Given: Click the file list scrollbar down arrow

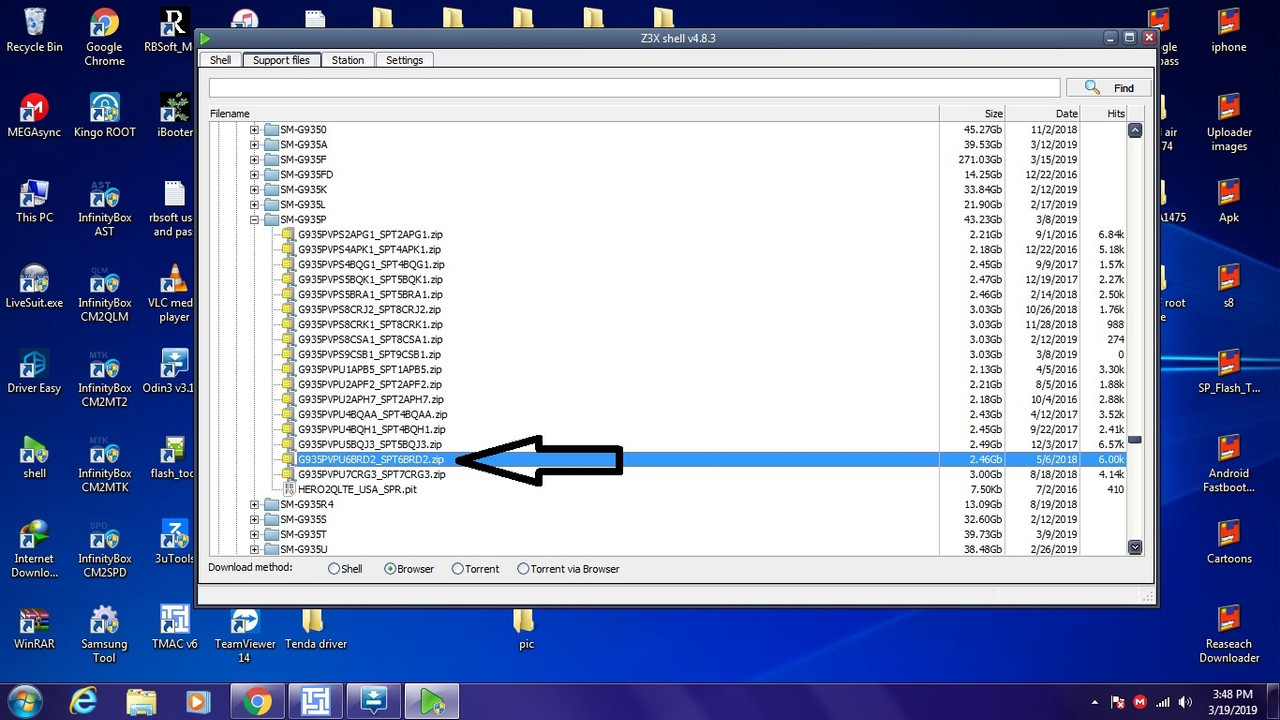Looking at the screenshot, I should [x=1135, y=547].
